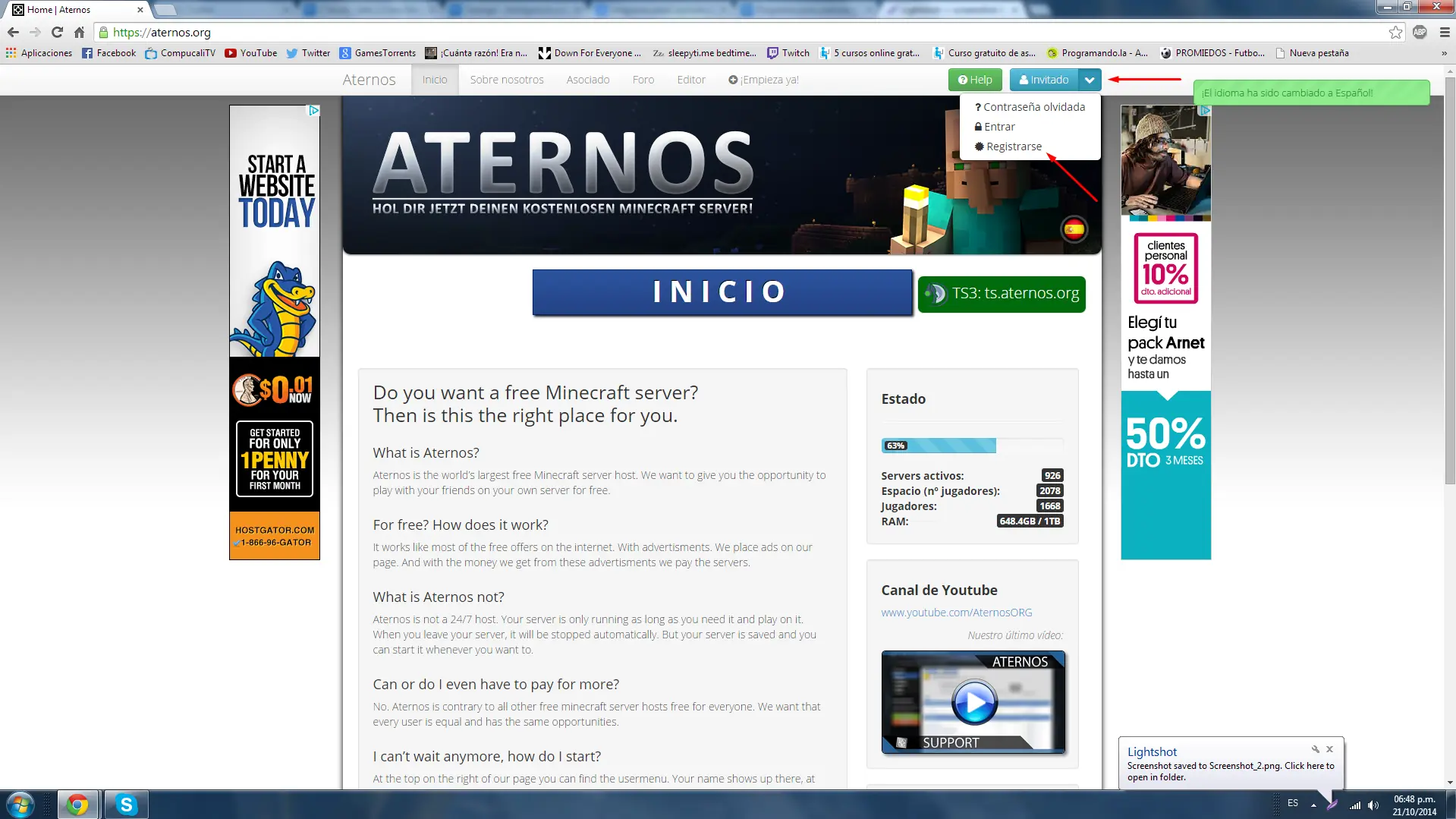The image size is (1456, 819).
Task: Click the ES language indicator in tray
Action: point(1293,803)
